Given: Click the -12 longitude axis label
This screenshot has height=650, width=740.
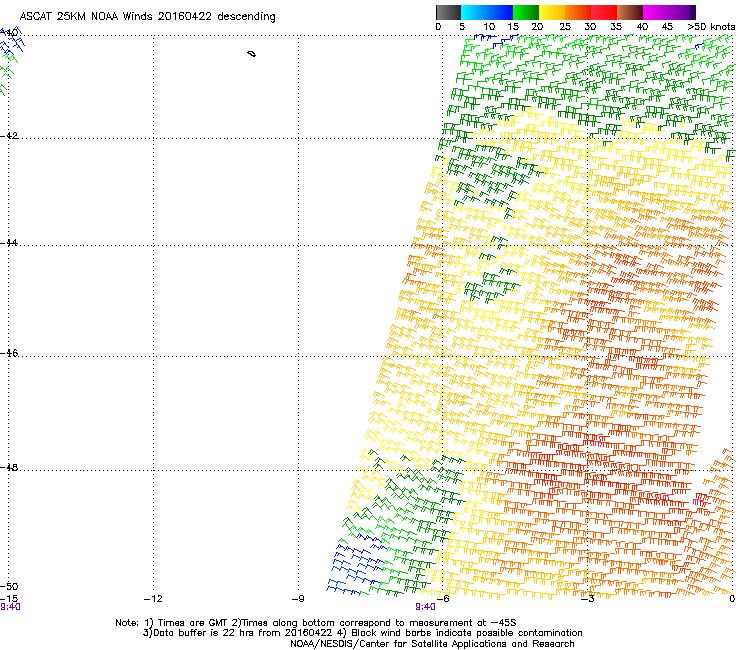Looking at the screenshot, I should click(x=153, y=599).
